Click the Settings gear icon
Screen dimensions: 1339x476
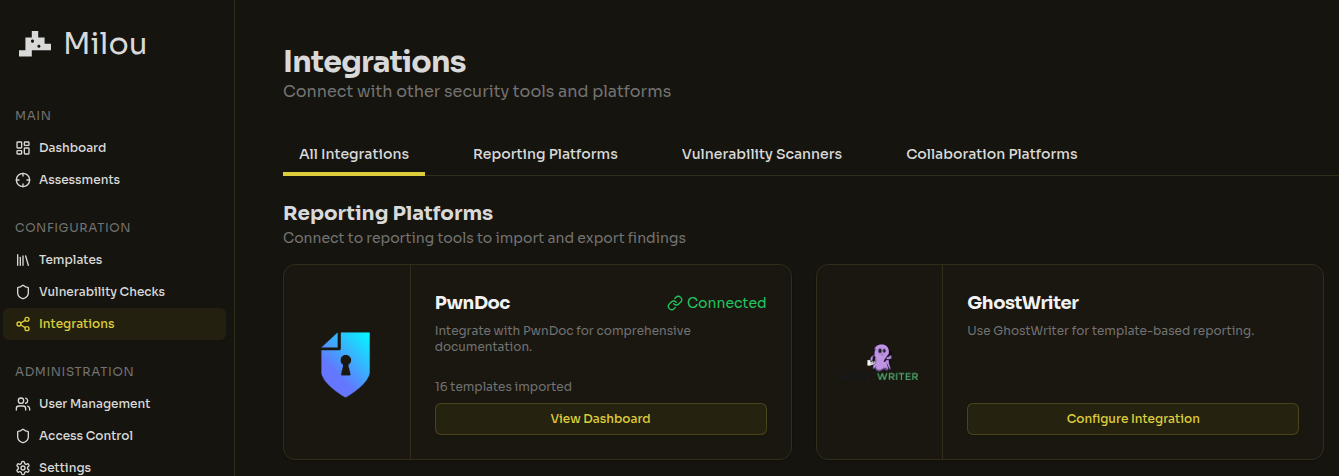pos(23,467)
